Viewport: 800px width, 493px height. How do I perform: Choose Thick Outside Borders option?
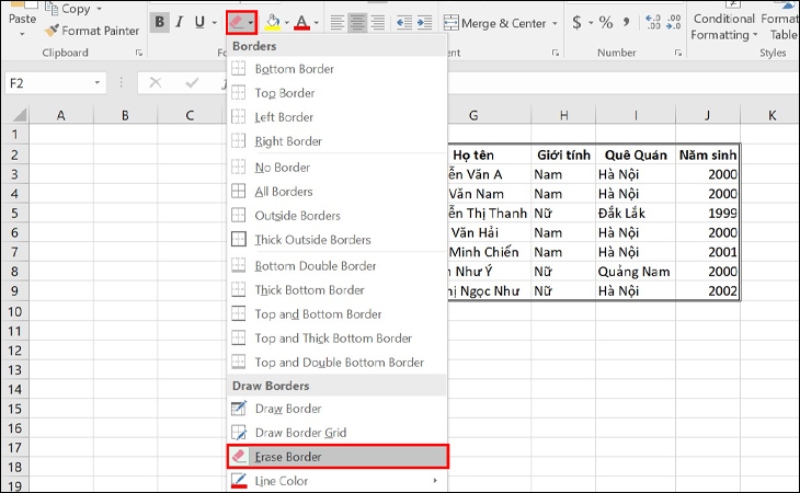click(x=337, y=239)
